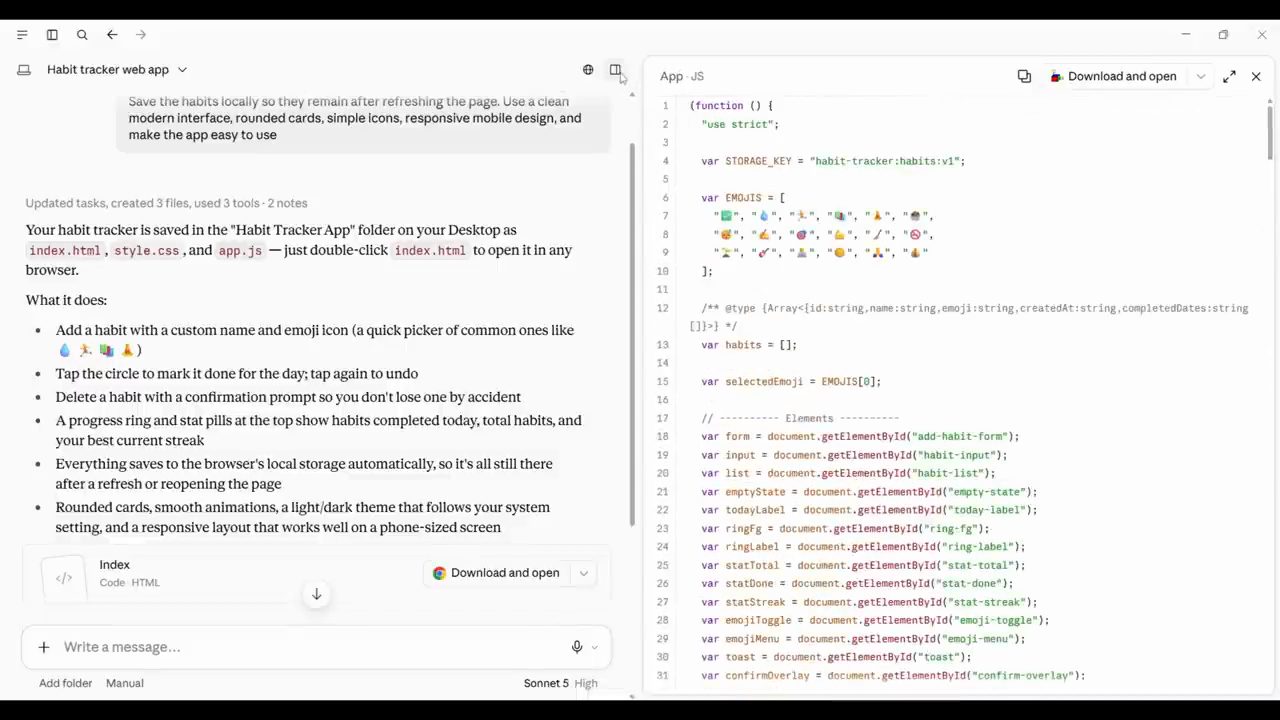Click Download and open in the preview header
This screenshot has width=1280, height=720.
coord(1113,76)
